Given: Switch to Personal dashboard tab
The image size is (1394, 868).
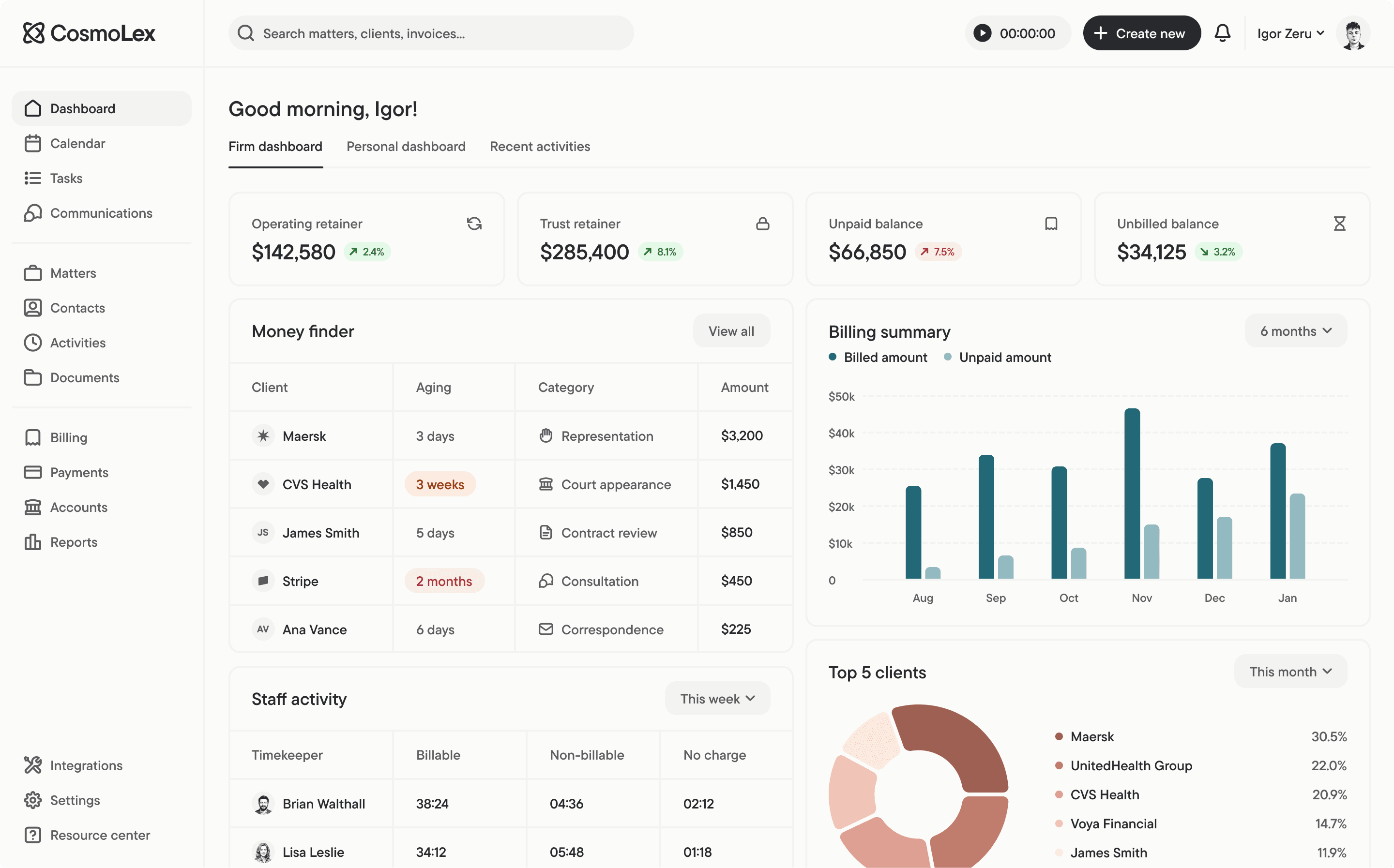Looking at the screenshot, I should [406, 147].
